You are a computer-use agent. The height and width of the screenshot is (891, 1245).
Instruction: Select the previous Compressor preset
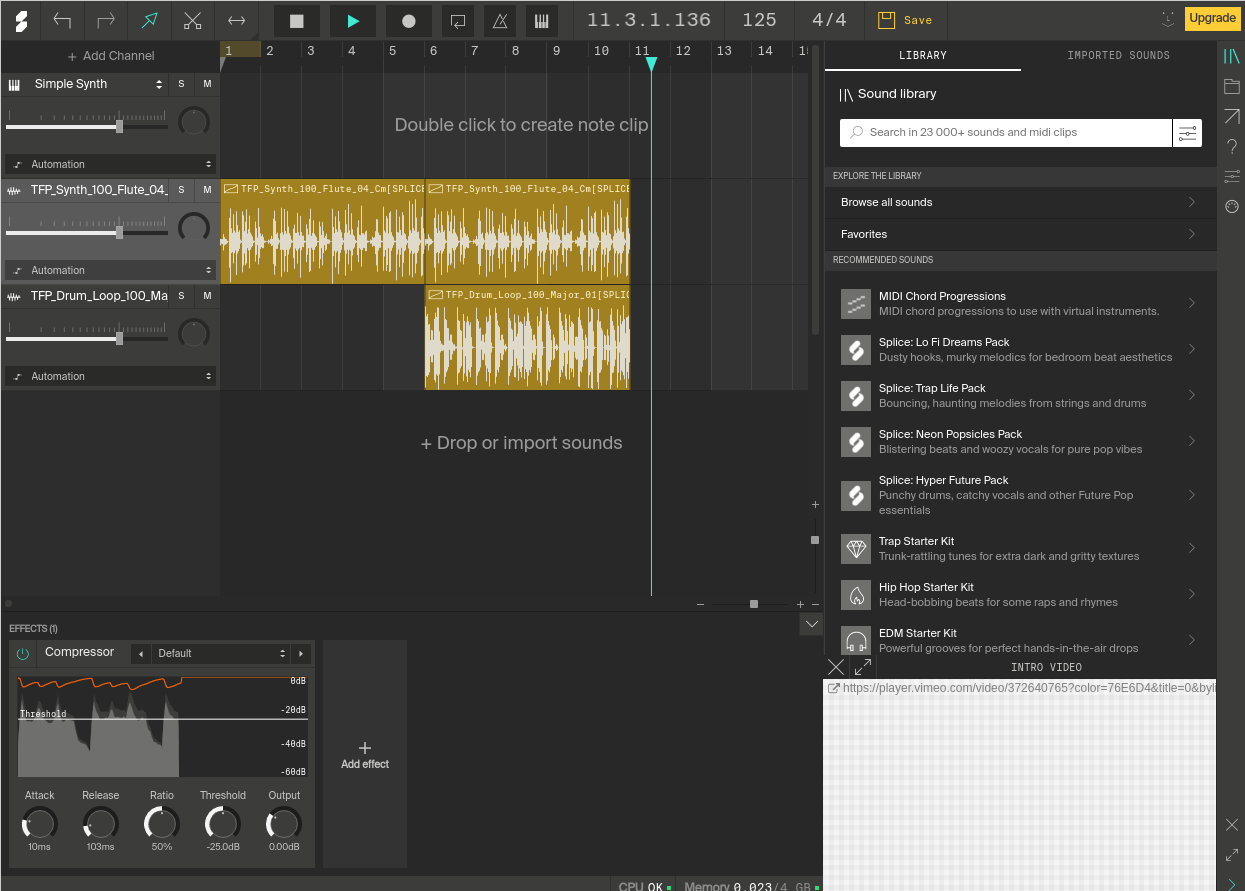[x=141, y=653]
